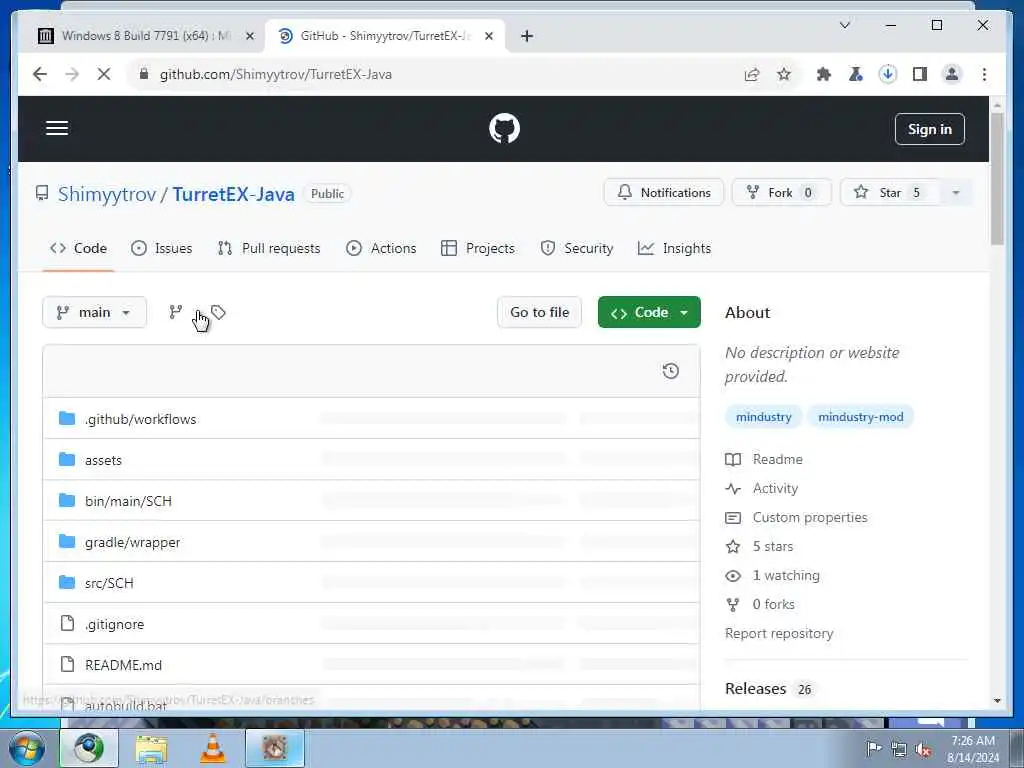Open File Explorer from the taskbar
Image resolution: width=1024 pixels, height=768 pixels.
click(x=152, y=748)
